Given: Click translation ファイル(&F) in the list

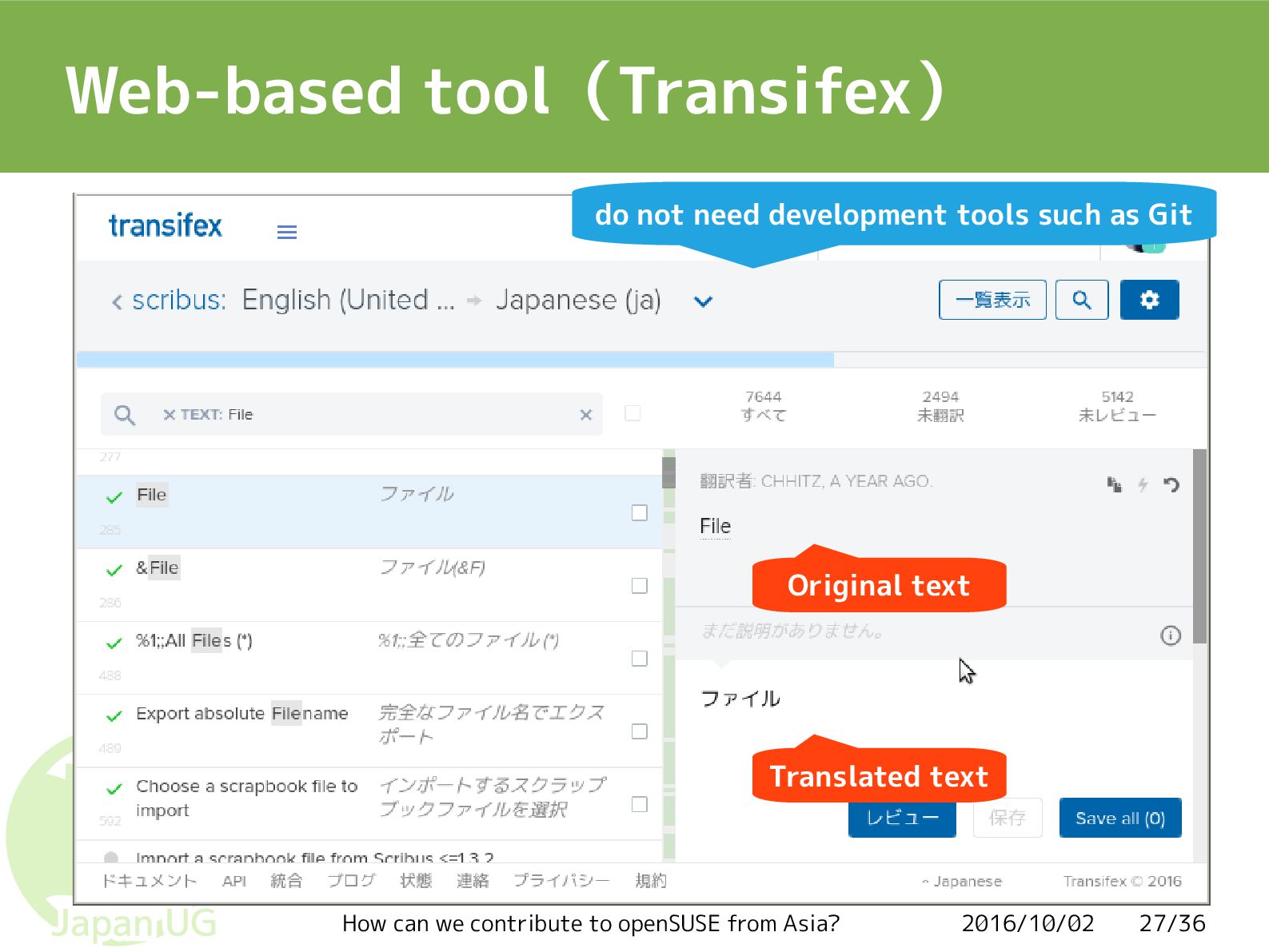Looking at the screenshot, I should click(433, 568).
